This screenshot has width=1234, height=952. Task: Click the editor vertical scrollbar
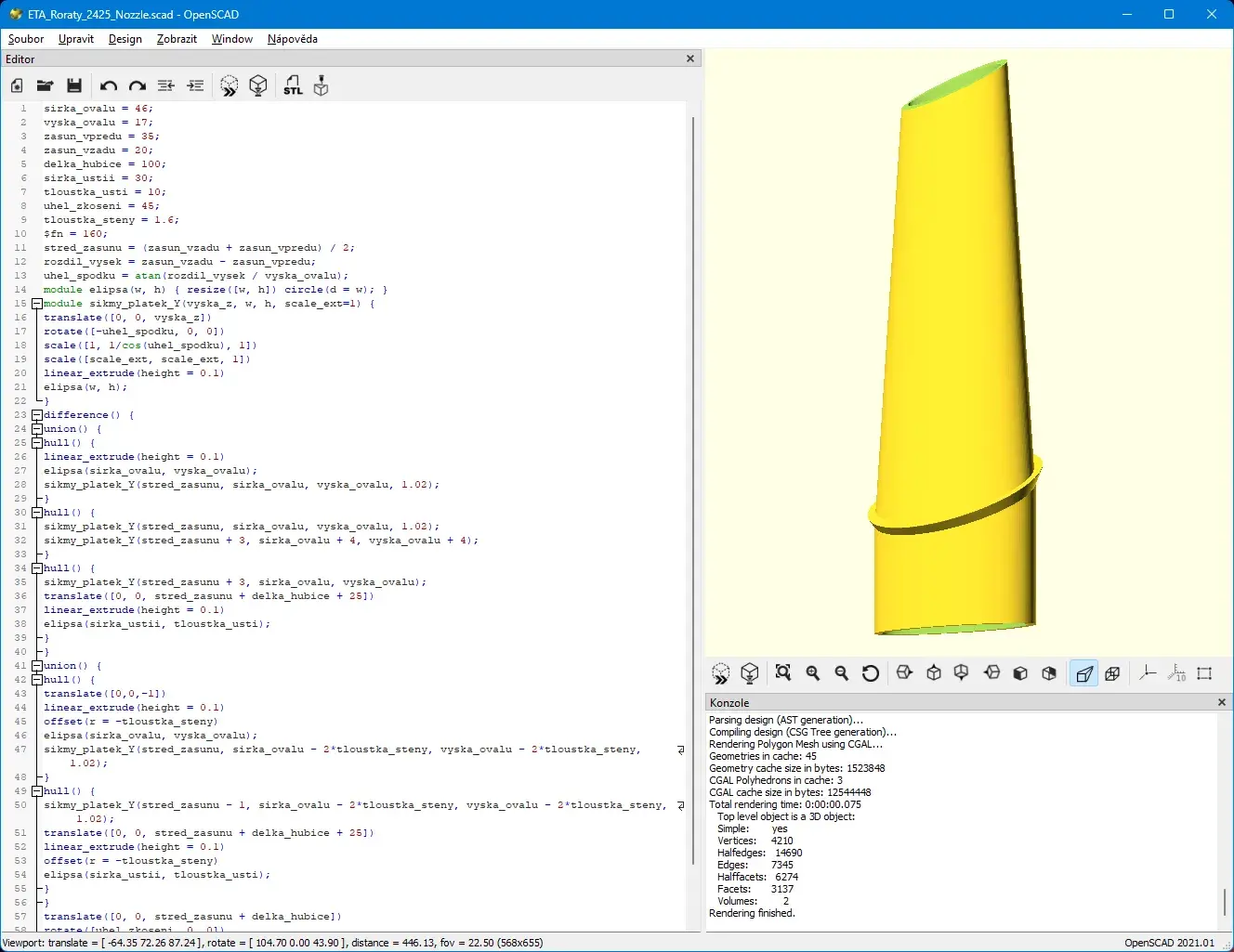point(693,490)
